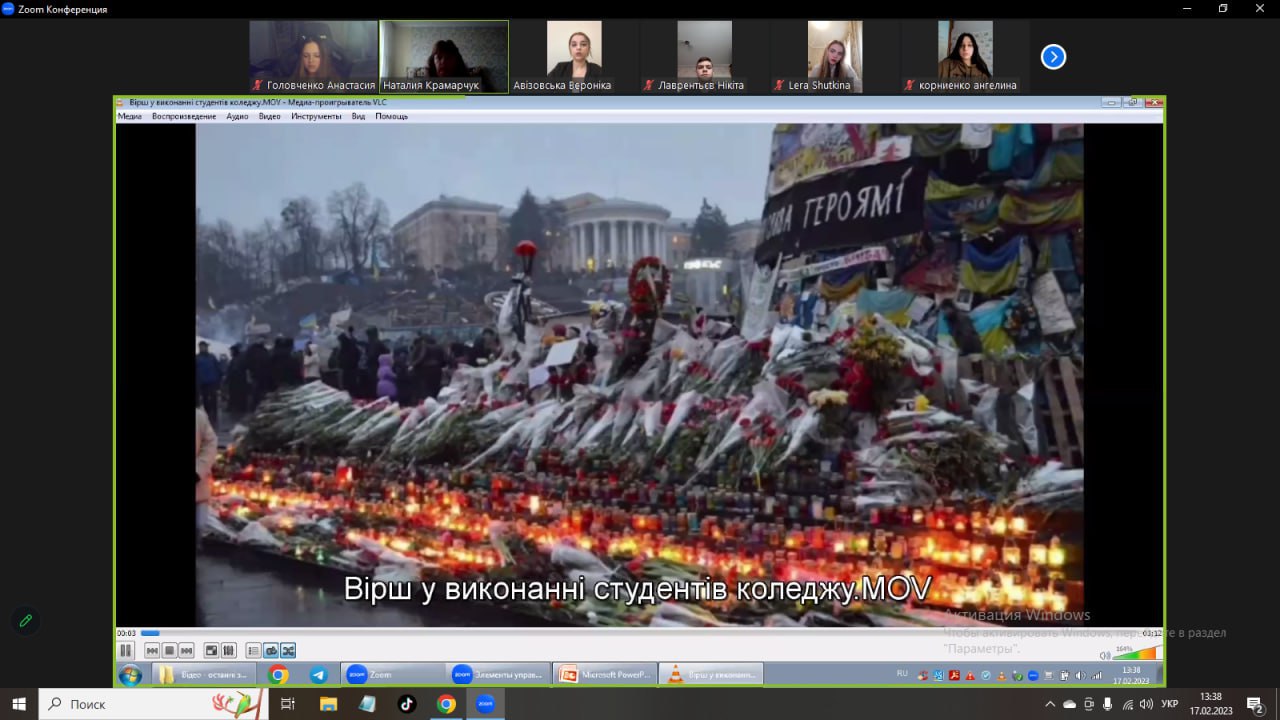Open shared taskbar Відео folder window
The image size is (1280, 720).
(204, 675)
